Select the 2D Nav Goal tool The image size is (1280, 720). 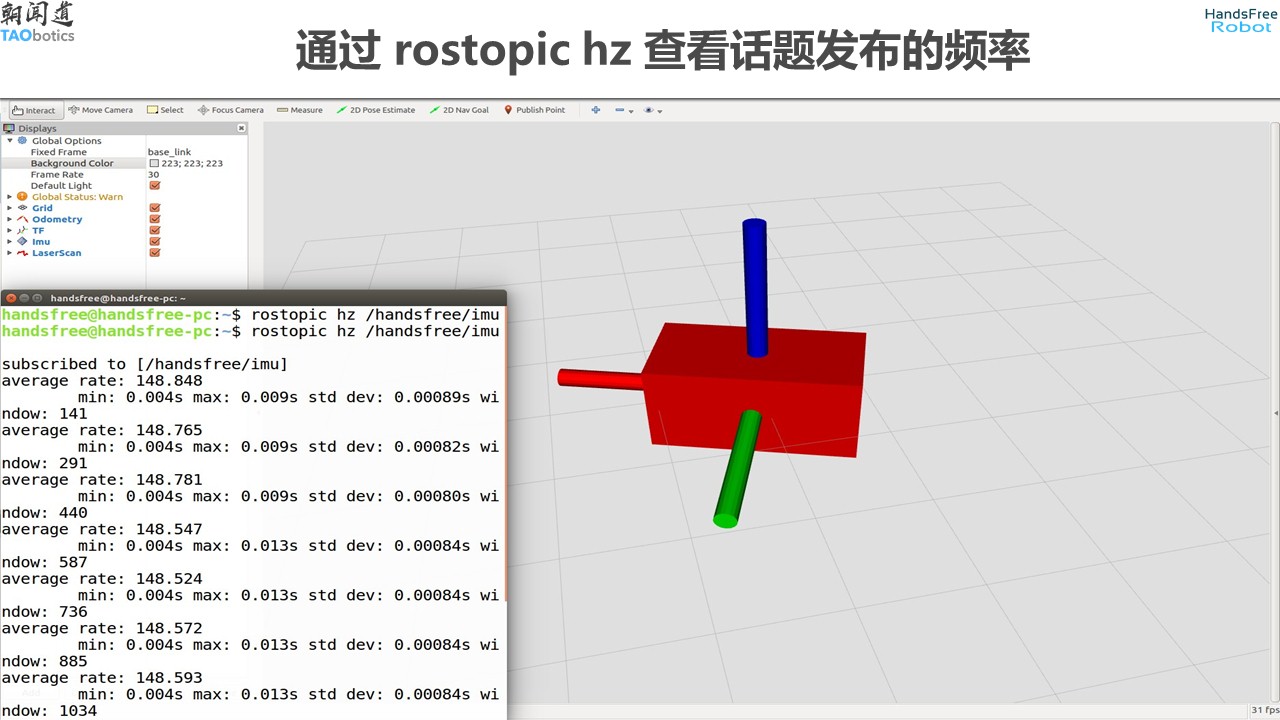(458, 110)
